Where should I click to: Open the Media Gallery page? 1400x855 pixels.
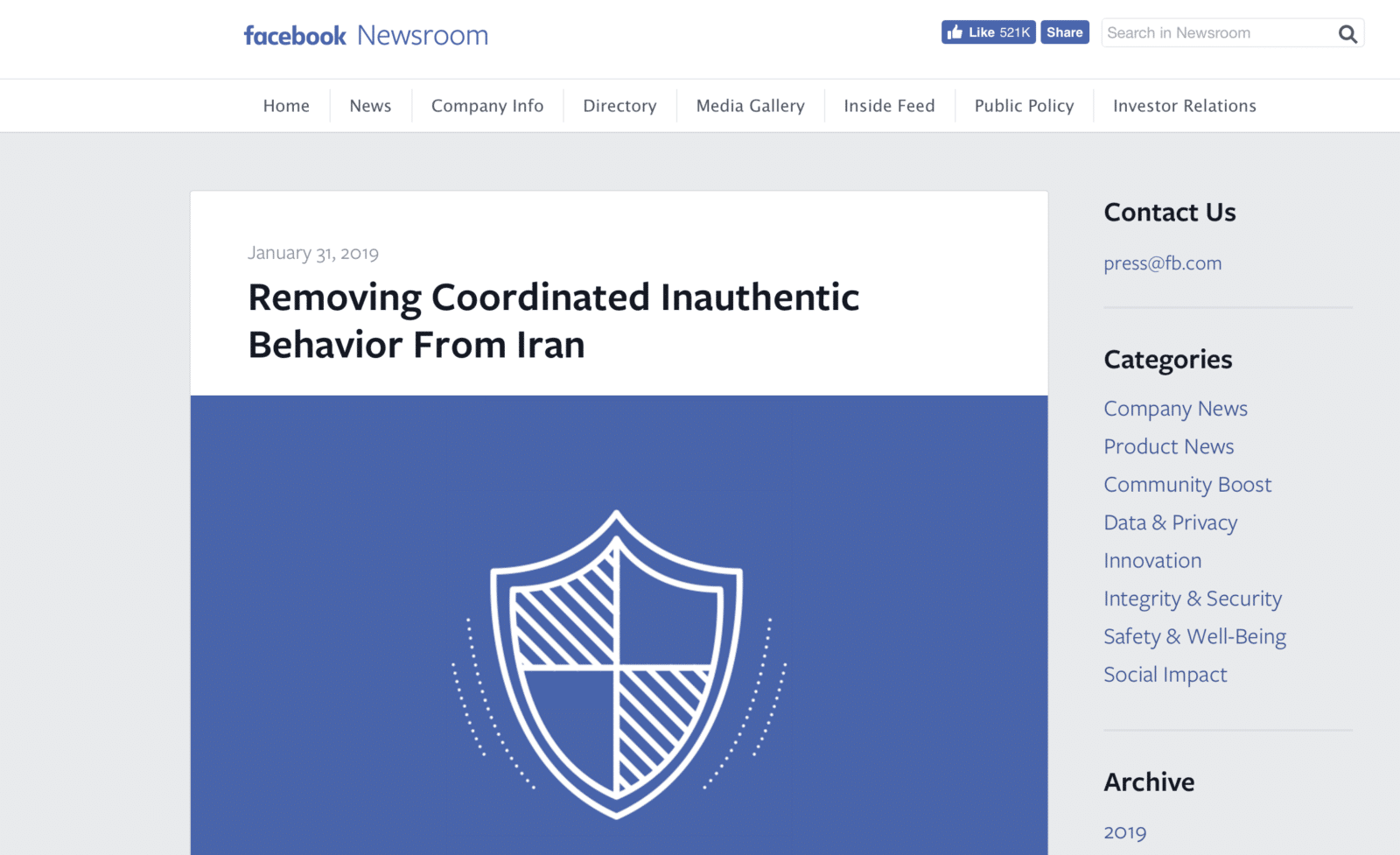click(x=750, y=106)
